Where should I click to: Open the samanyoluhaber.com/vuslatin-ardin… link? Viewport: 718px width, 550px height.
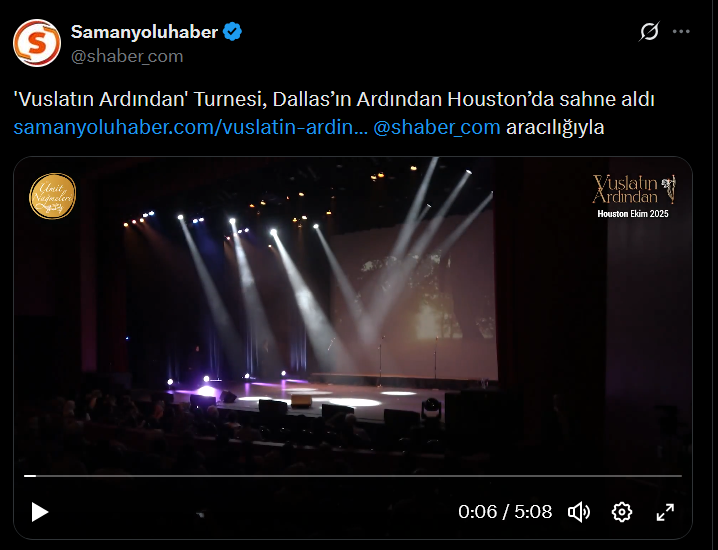(x=190, y=127)
